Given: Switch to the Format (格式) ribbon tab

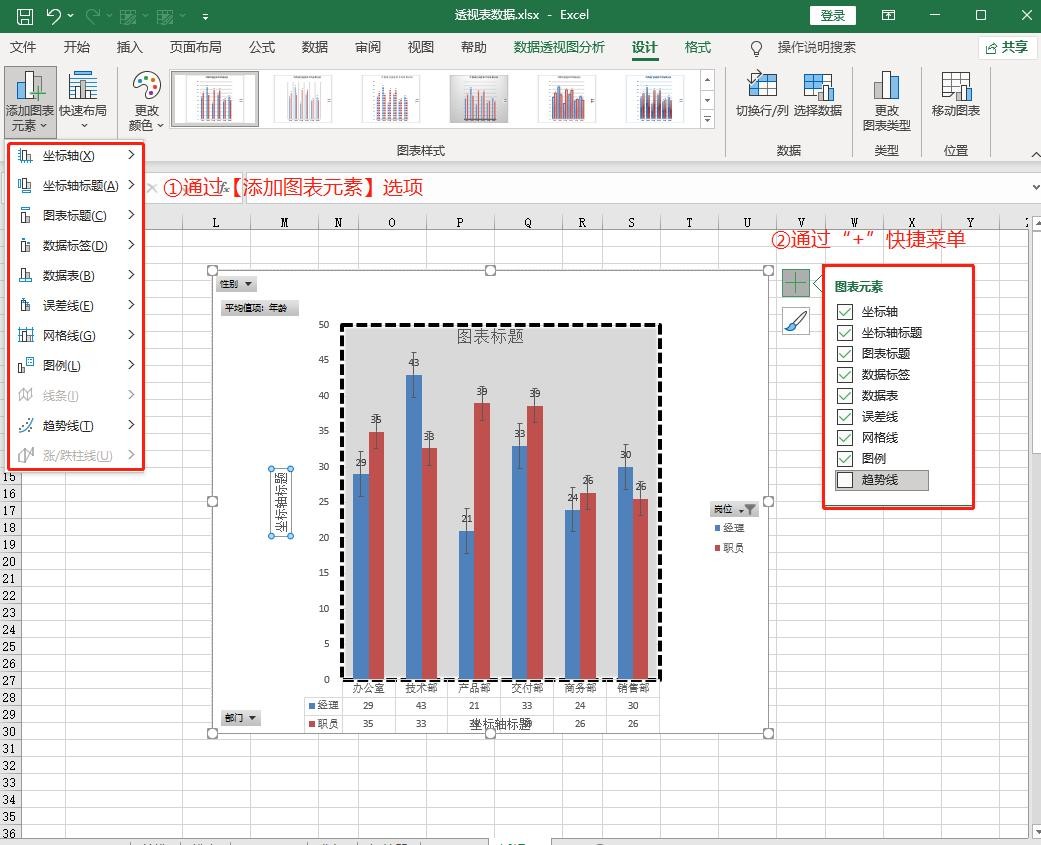Looking at the screenshot, I should [697, 47].
